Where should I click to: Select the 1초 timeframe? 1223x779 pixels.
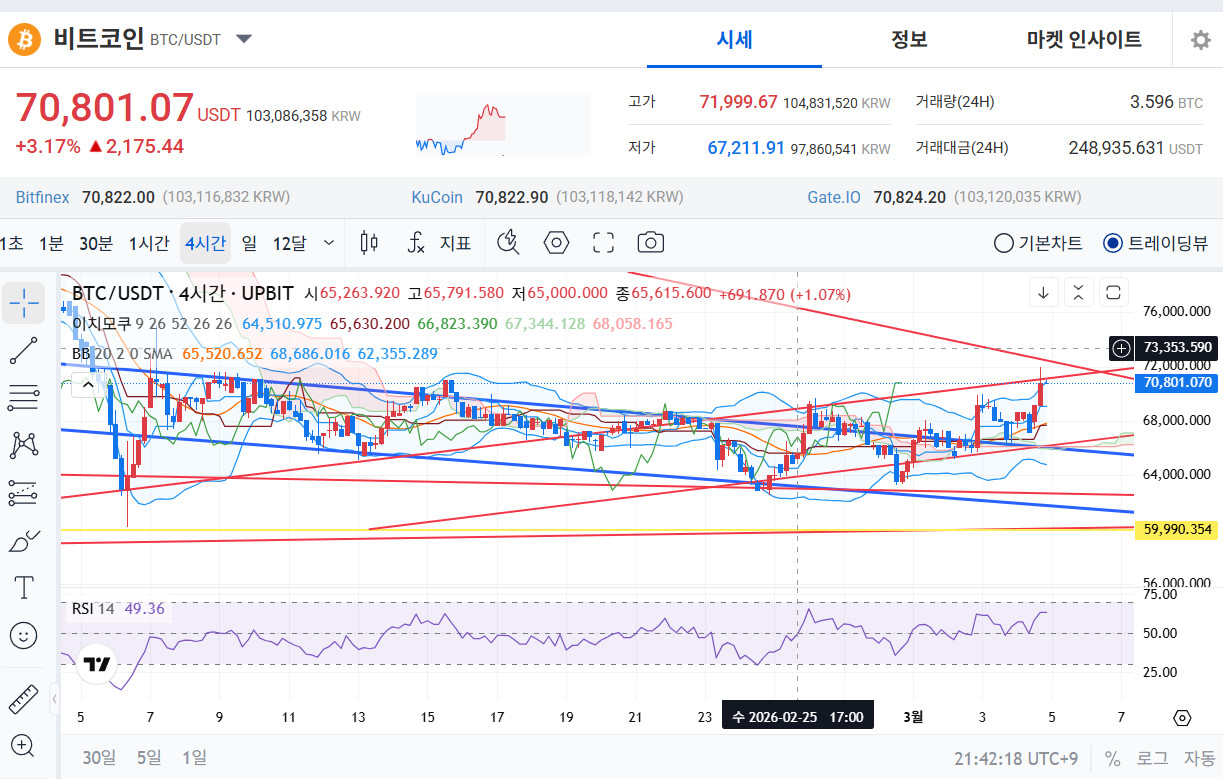click(x=12, y=243)
